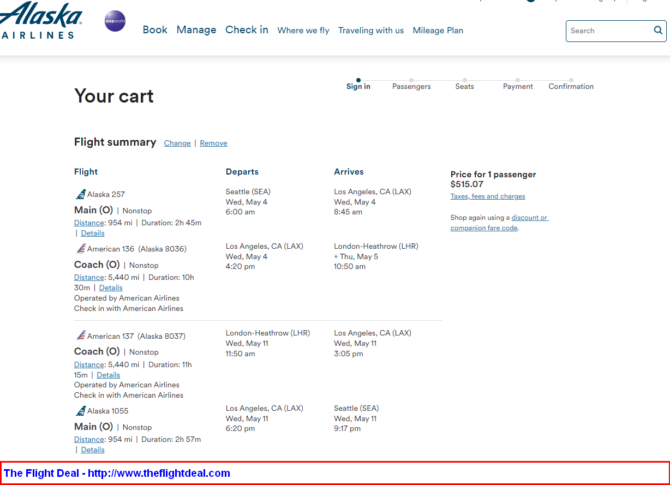
Task: Click the Alaska 257 flight number
Action: (106, 194)
